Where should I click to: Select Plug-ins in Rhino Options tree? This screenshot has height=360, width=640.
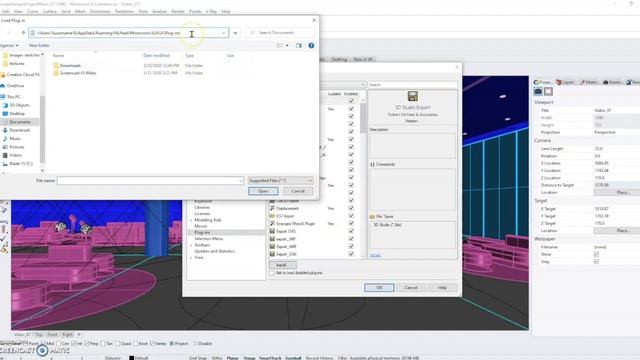[202, 232]
